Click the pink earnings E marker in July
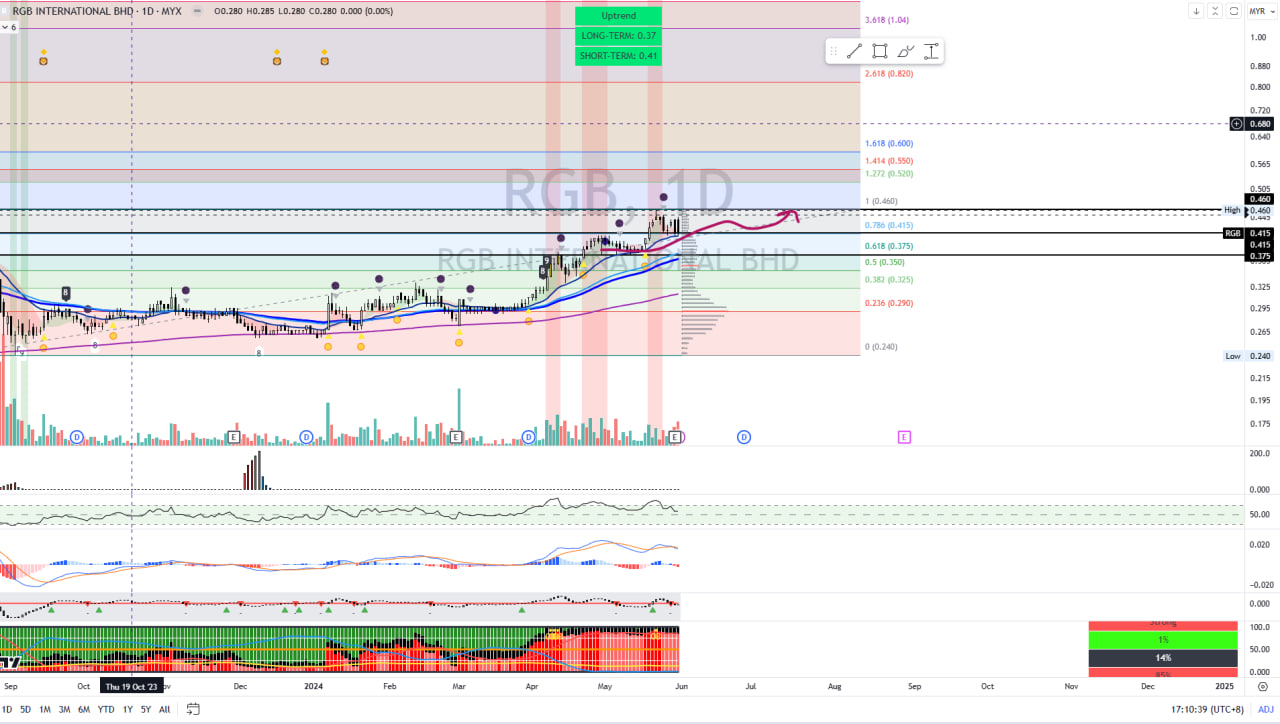Screen dimensions: 1280x724 click(x=904, y=437)
